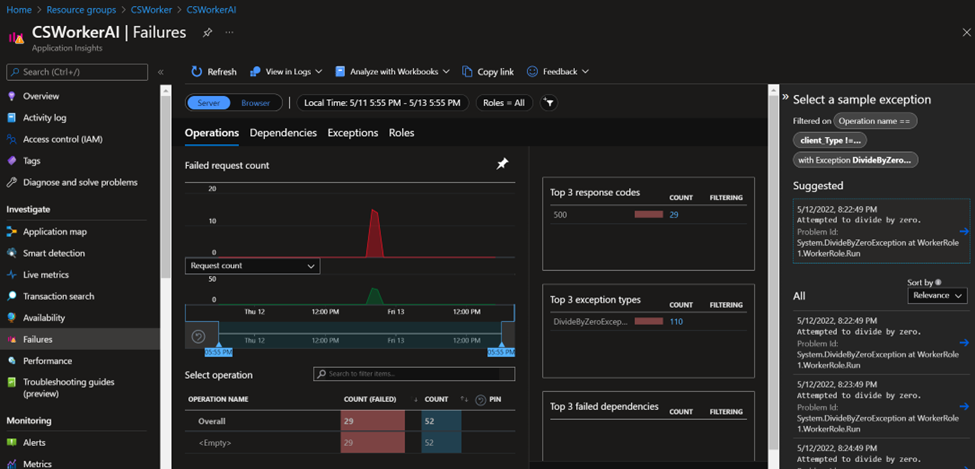
Task: Sort by COUNT column arrows
Action: tap(464, 399)
